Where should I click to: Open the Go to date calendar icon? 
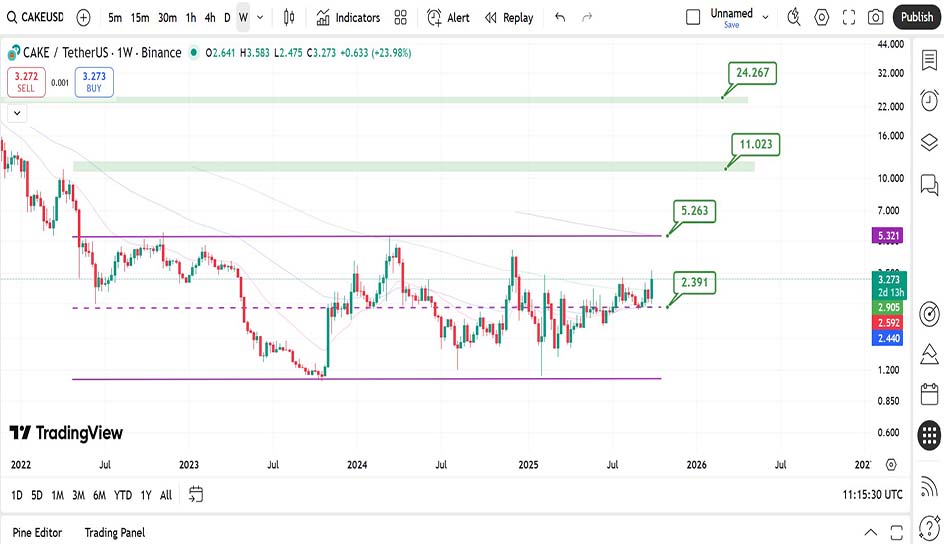click(196, 494)
